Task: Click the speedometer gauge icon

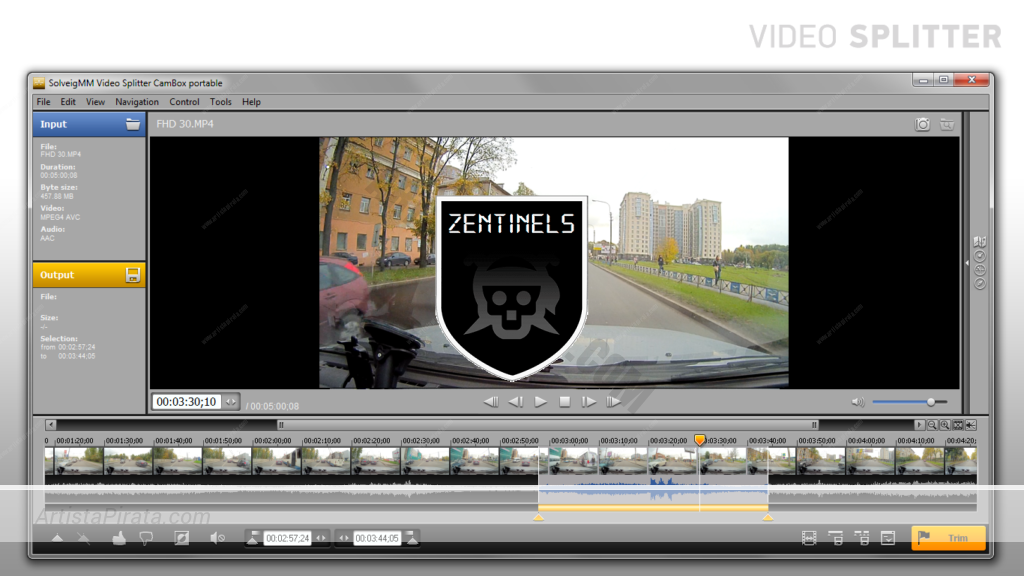Action: click(x=980, y=256)
